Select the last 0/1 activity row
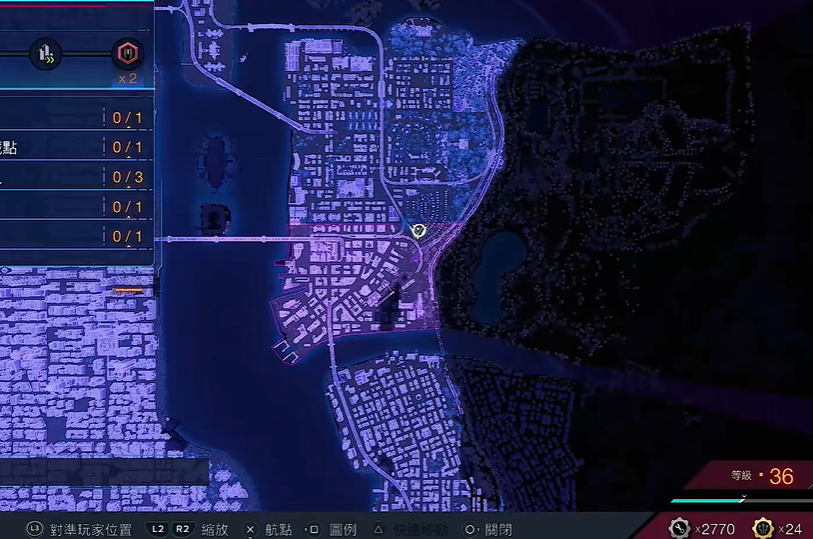Screen dimensions: 813x539 (x=77, y=236)
